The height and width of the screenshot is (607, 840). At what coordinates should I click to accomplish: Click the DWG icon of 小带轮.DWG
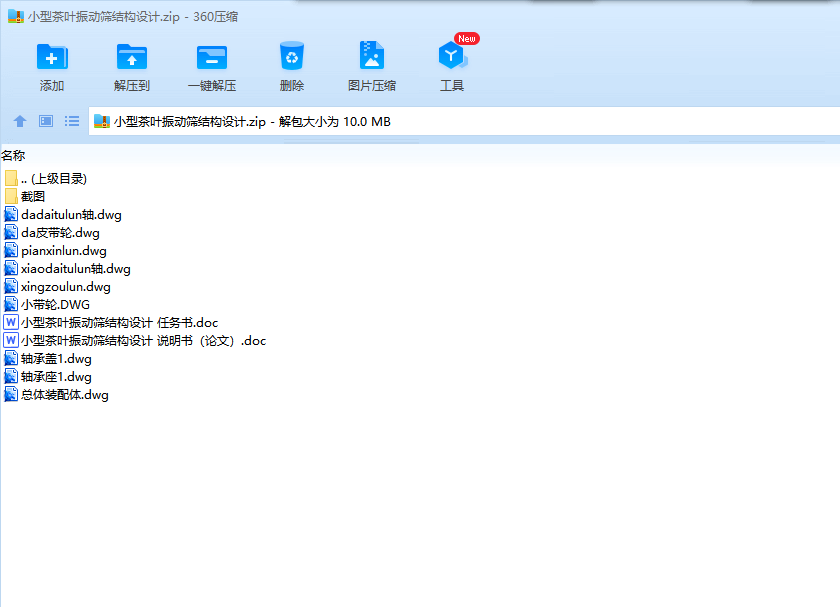tap(11, 304)
